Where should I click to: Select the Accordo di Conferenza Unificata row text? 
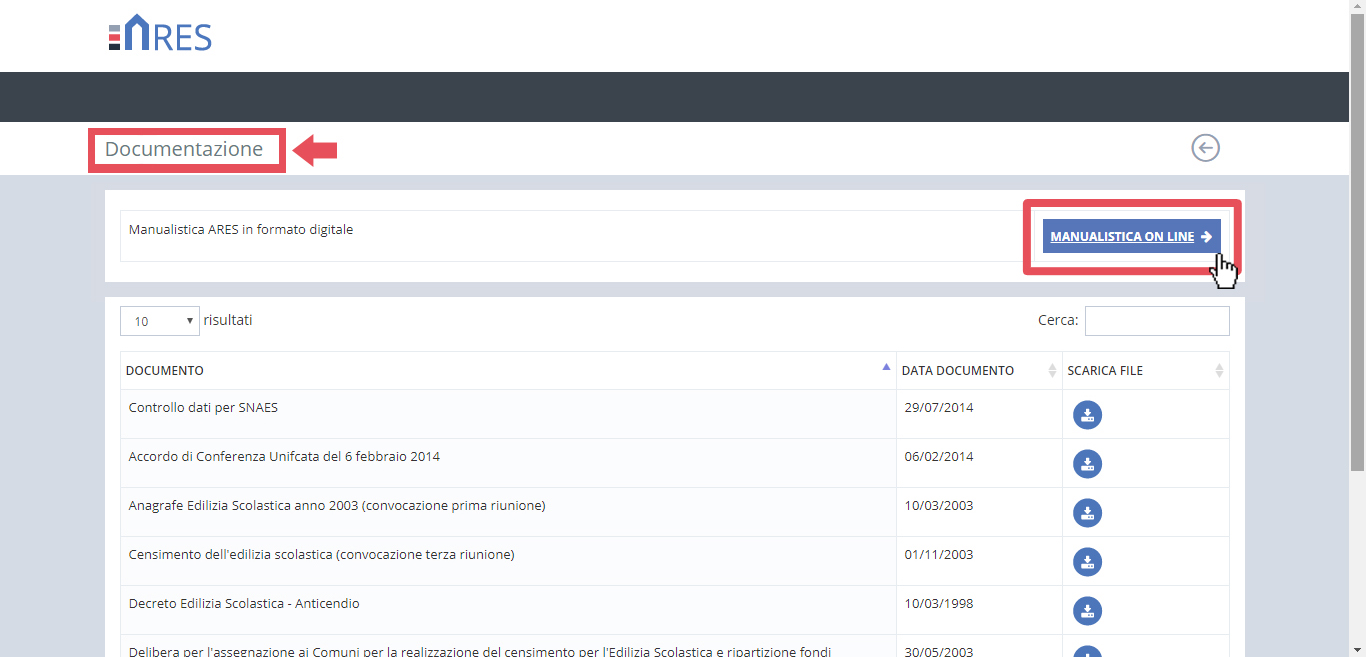coord(284,457)
